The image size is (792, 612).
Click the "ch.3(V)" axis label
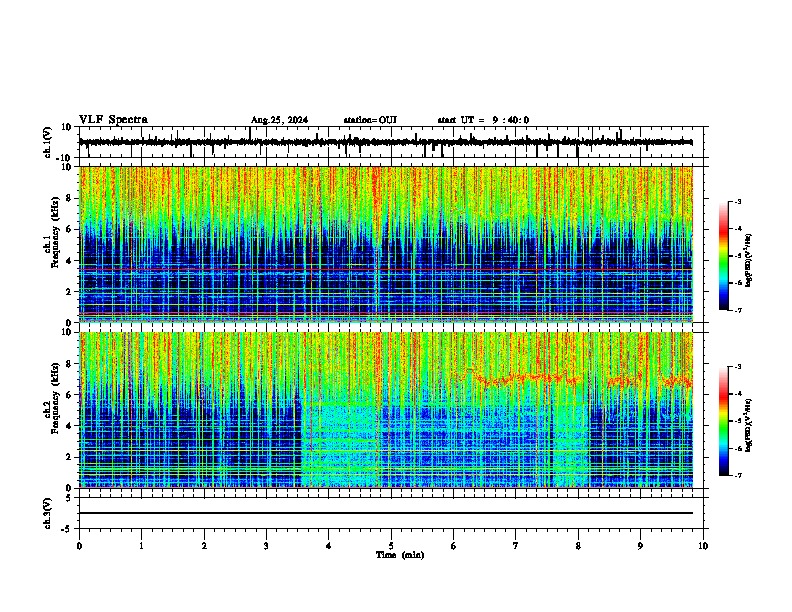point(48,513)
